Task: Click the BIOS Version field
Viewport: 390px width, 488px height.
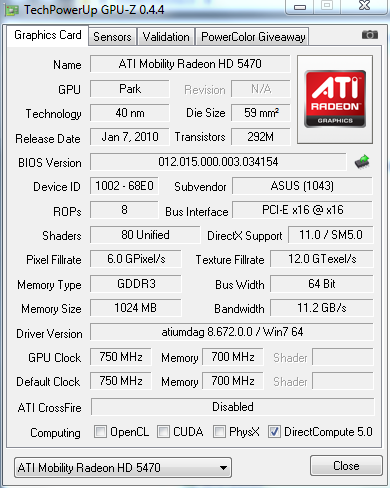Action: tap(218, 162)
